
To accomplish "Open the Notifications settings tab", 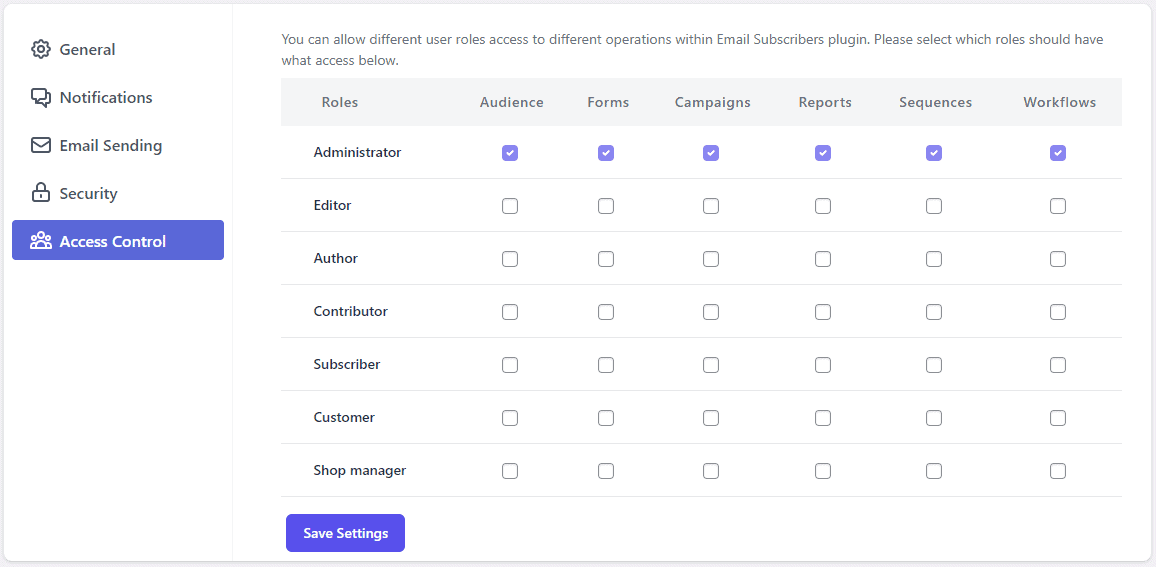I will 118,97.
